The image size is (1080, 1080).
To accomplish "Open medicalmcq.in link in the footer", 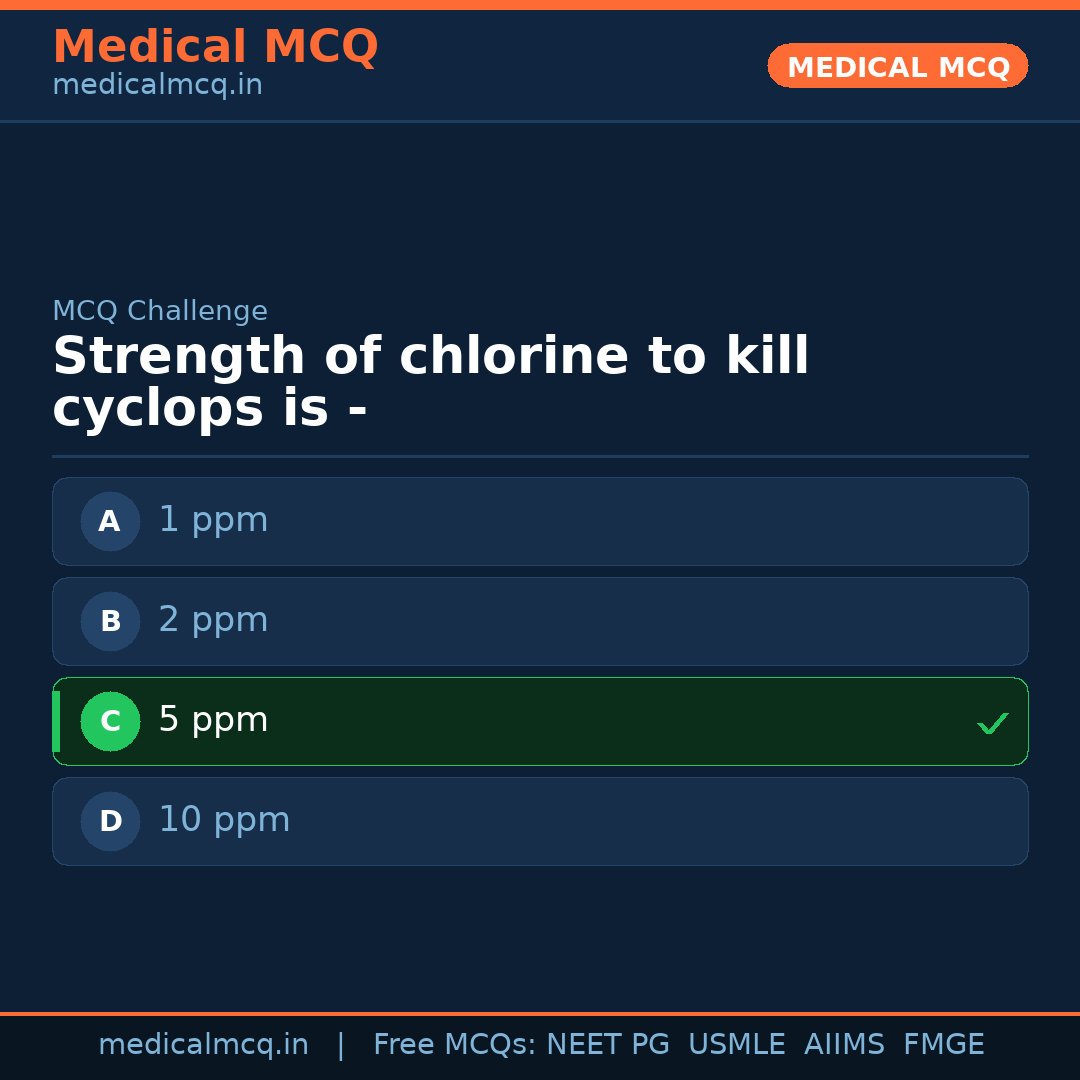I will (x=203, y=1045).
